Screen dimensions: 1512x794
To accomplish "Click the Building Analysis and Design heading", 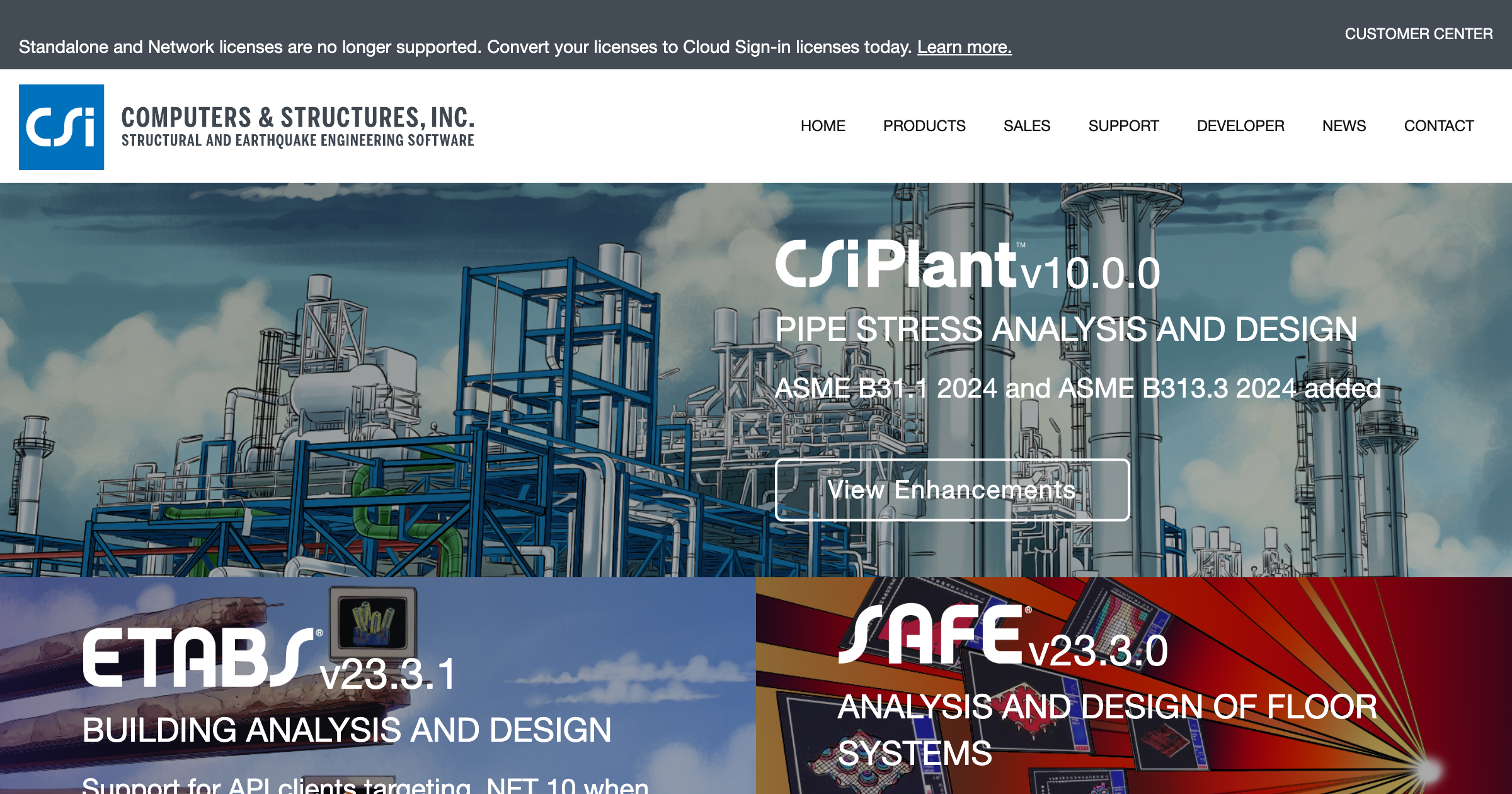I will [x=346, y=730].
